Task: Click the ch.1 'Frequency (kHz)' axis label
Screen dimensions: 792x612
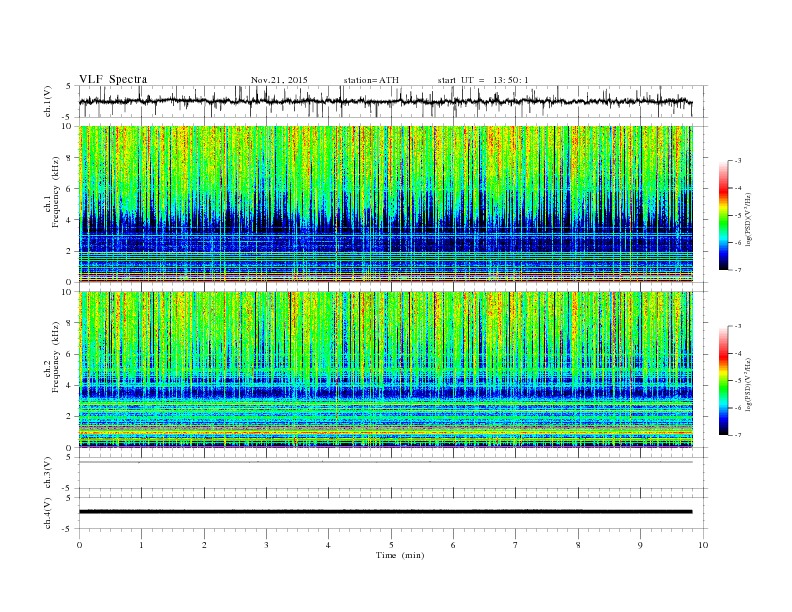Action: click(x=55, y=192)
